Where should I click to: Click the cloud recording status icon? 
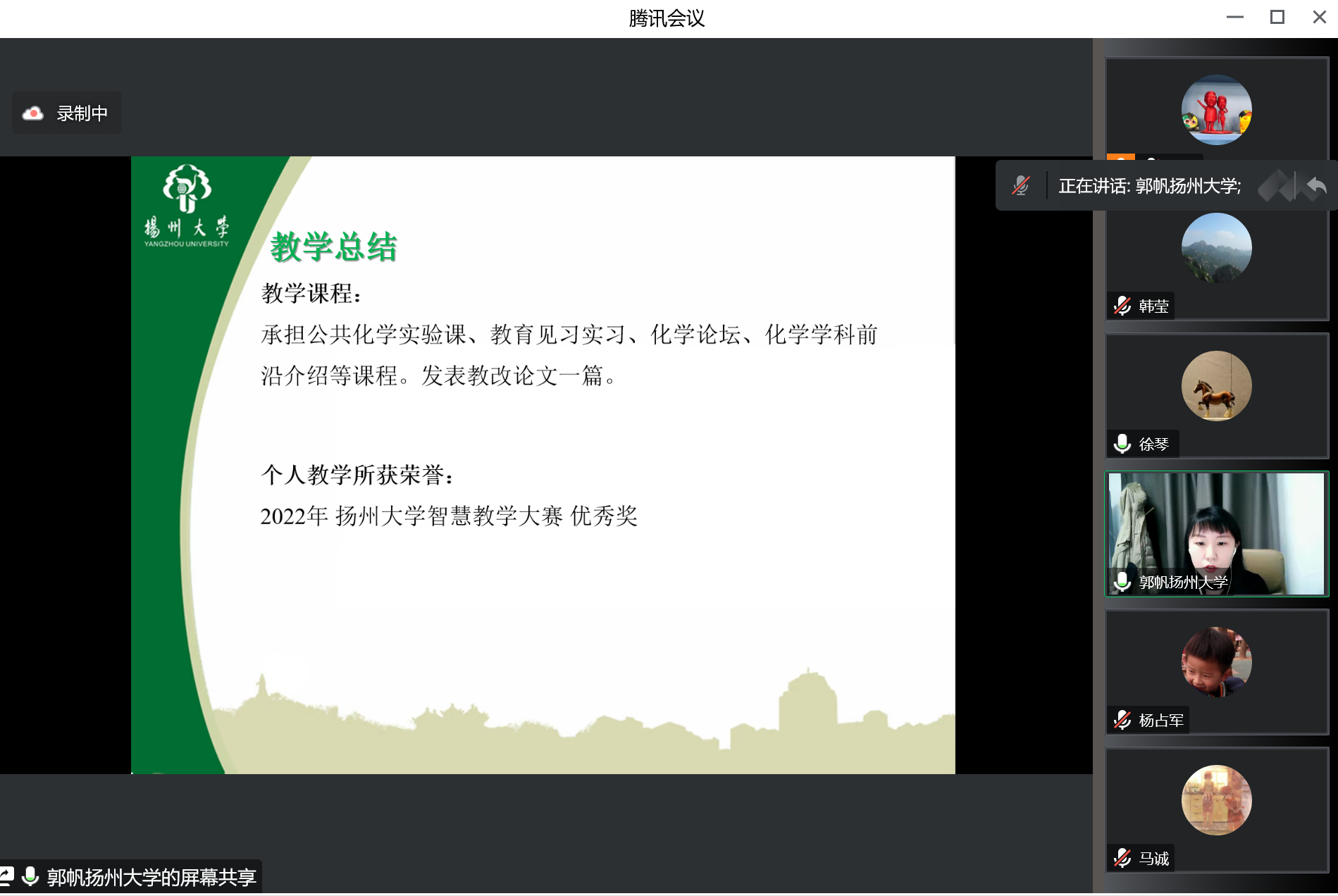click(x=33, y=113)
